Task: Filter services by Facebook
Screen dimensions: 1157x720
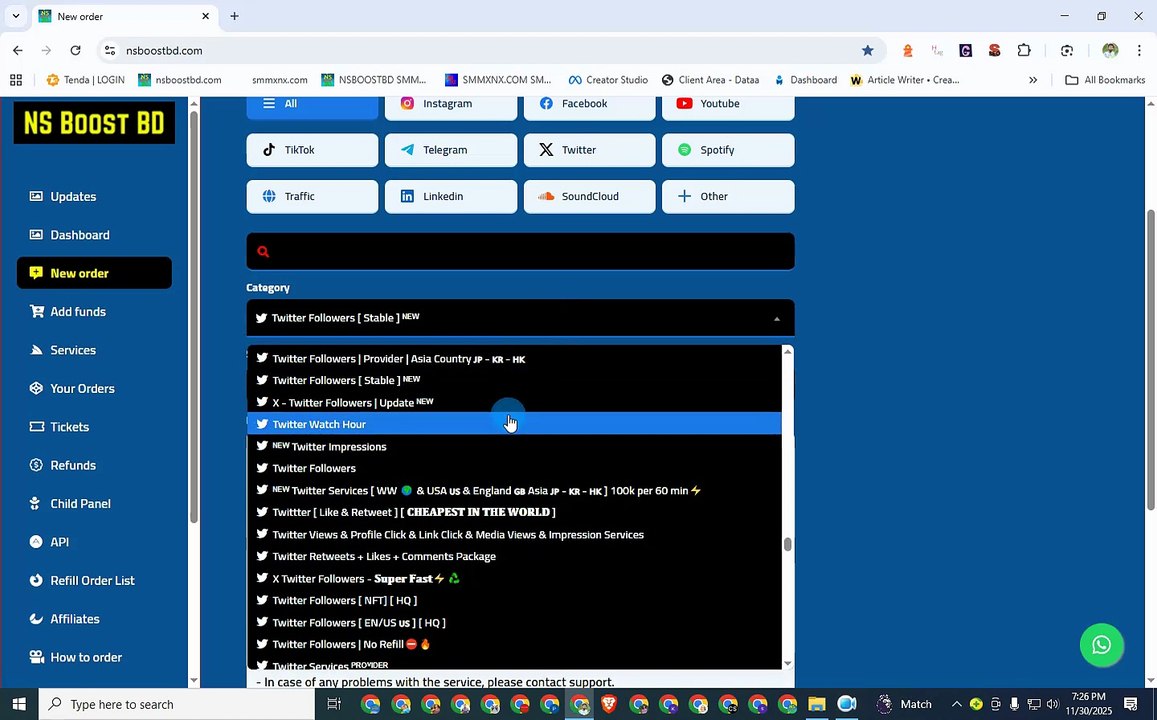Action: 590,104
